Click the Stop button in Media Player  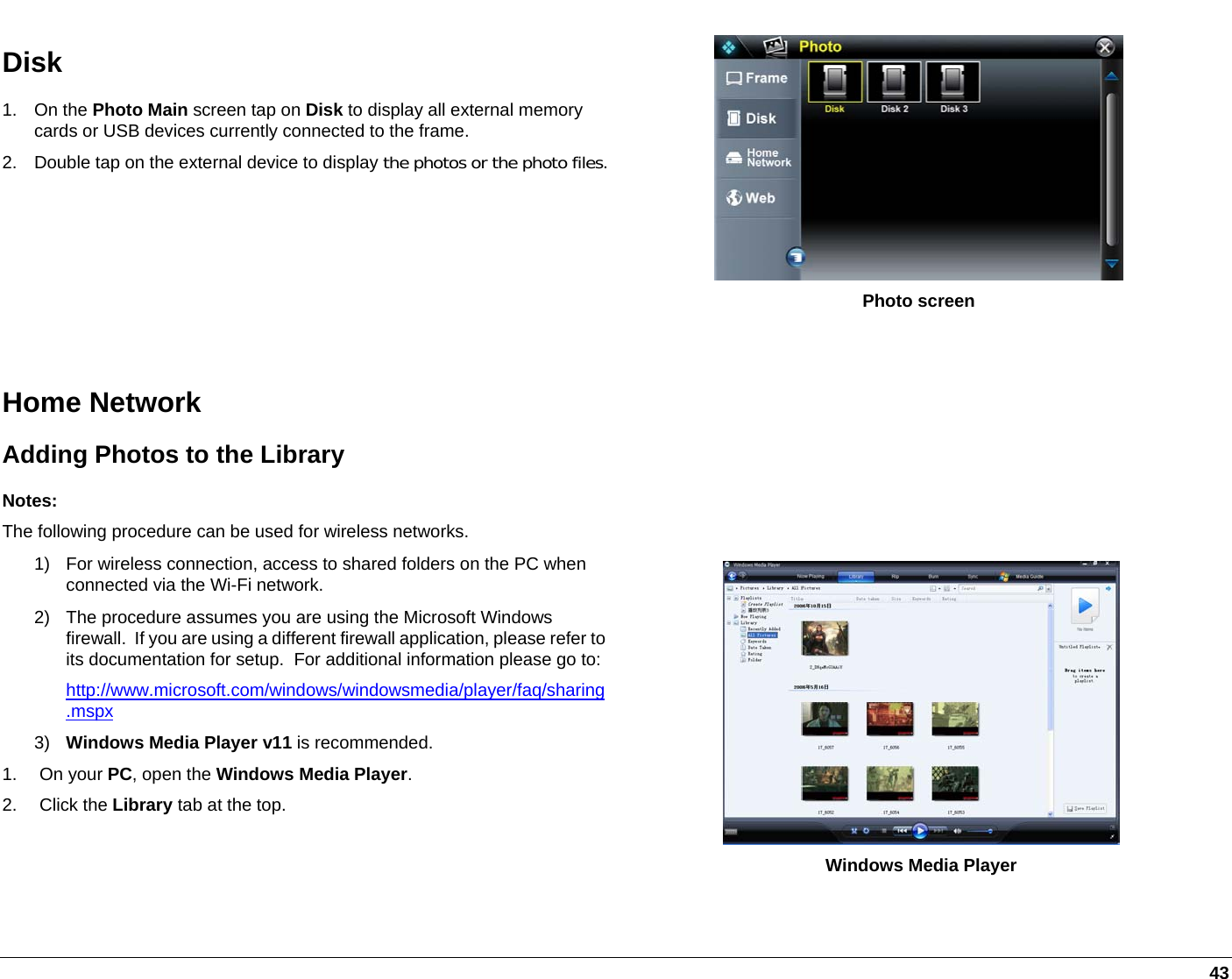coord(884,831)
